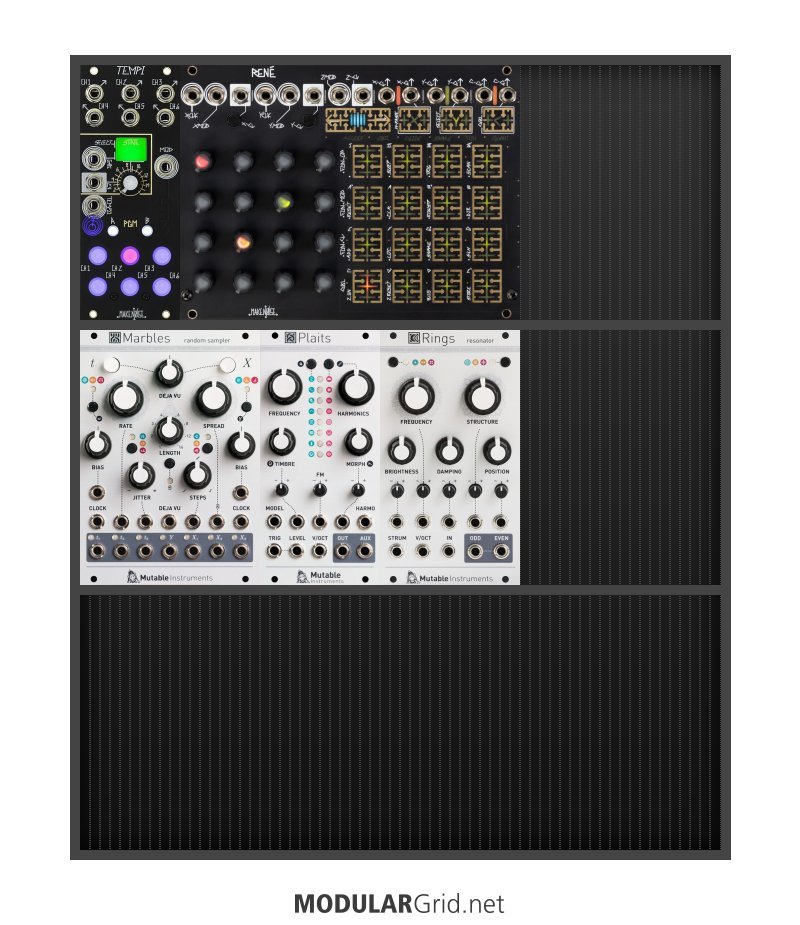Adjust the left BIAS knob on Marbles
This screenshot has height=925, width=800.
97,445
